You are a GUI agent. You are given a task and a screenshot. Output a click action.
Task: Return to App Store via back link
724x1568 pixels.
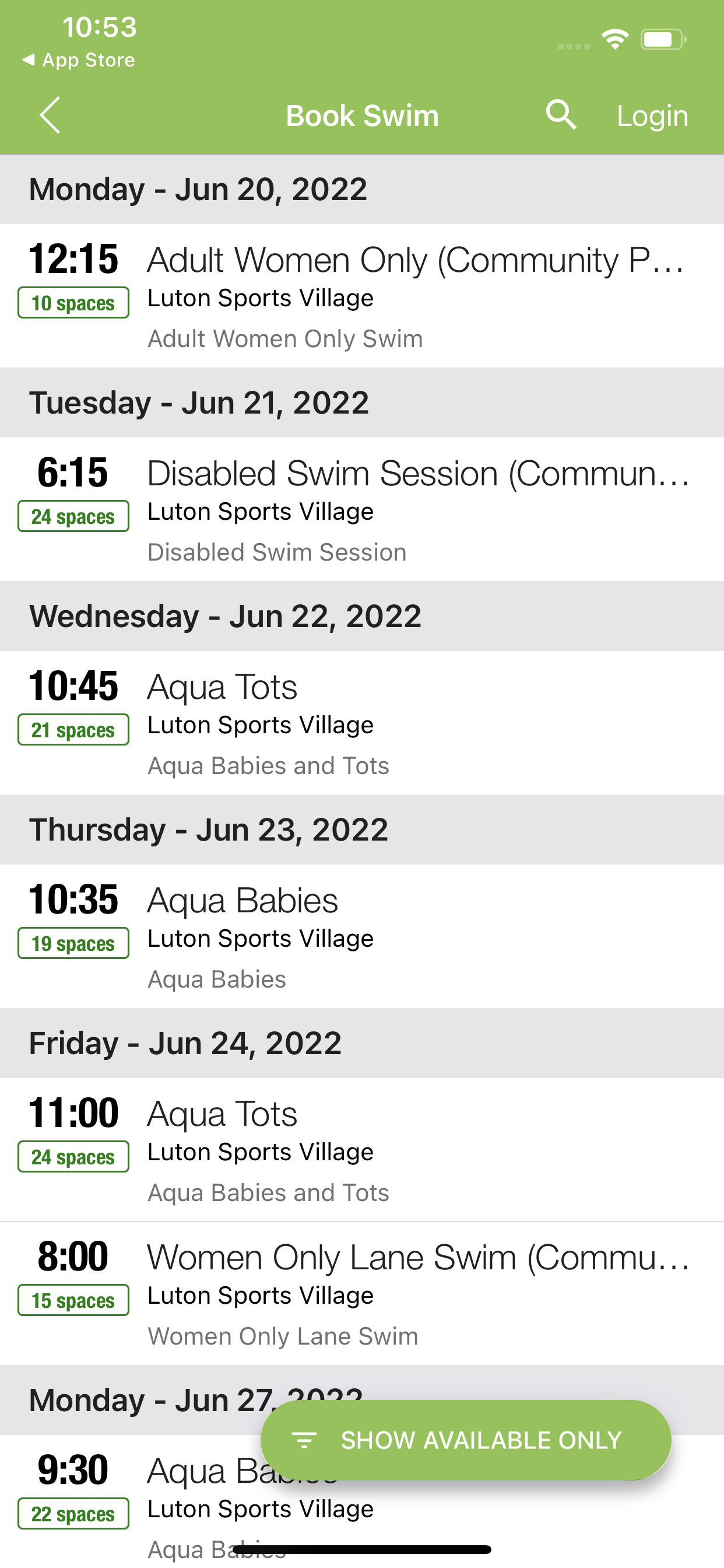pos(79,60)
